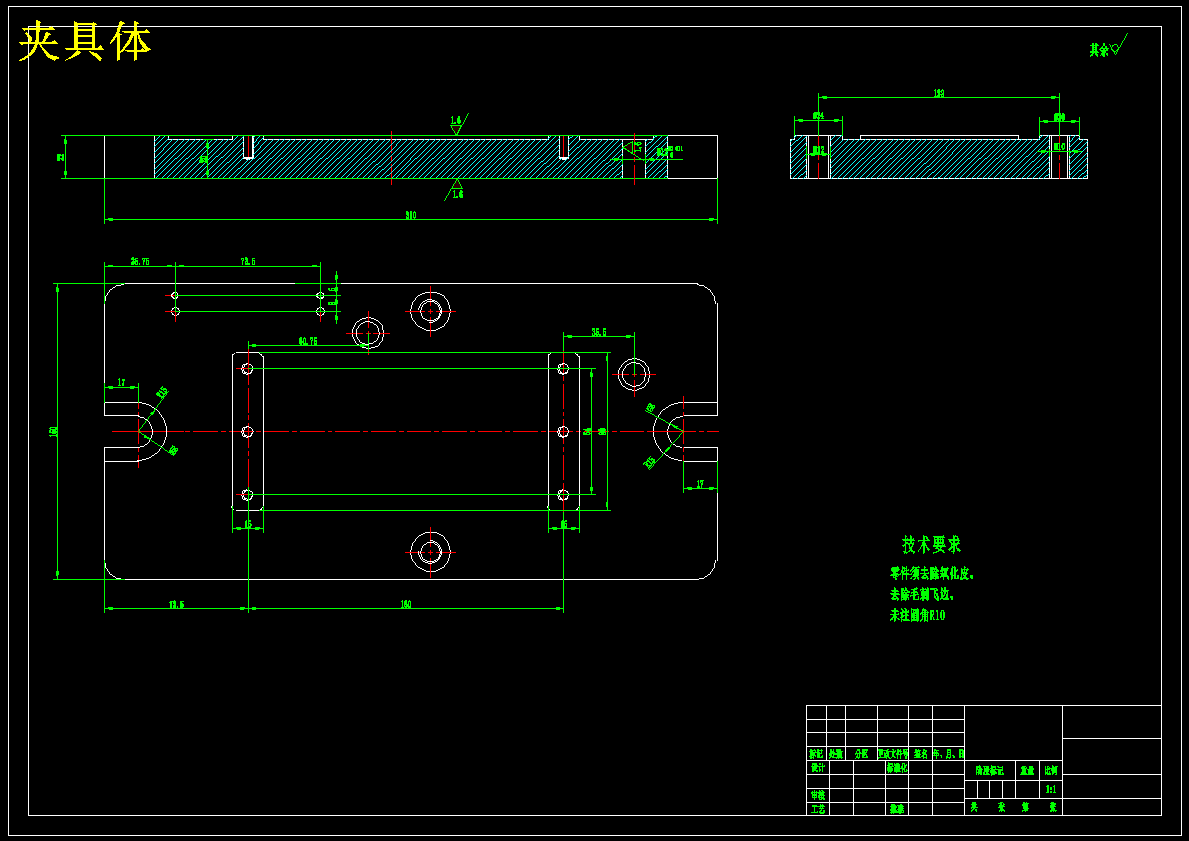This screenshot has width=1189, height=841.
Task: Select the note 去除毛刺飞边
Action: click(x=921, y=595)
